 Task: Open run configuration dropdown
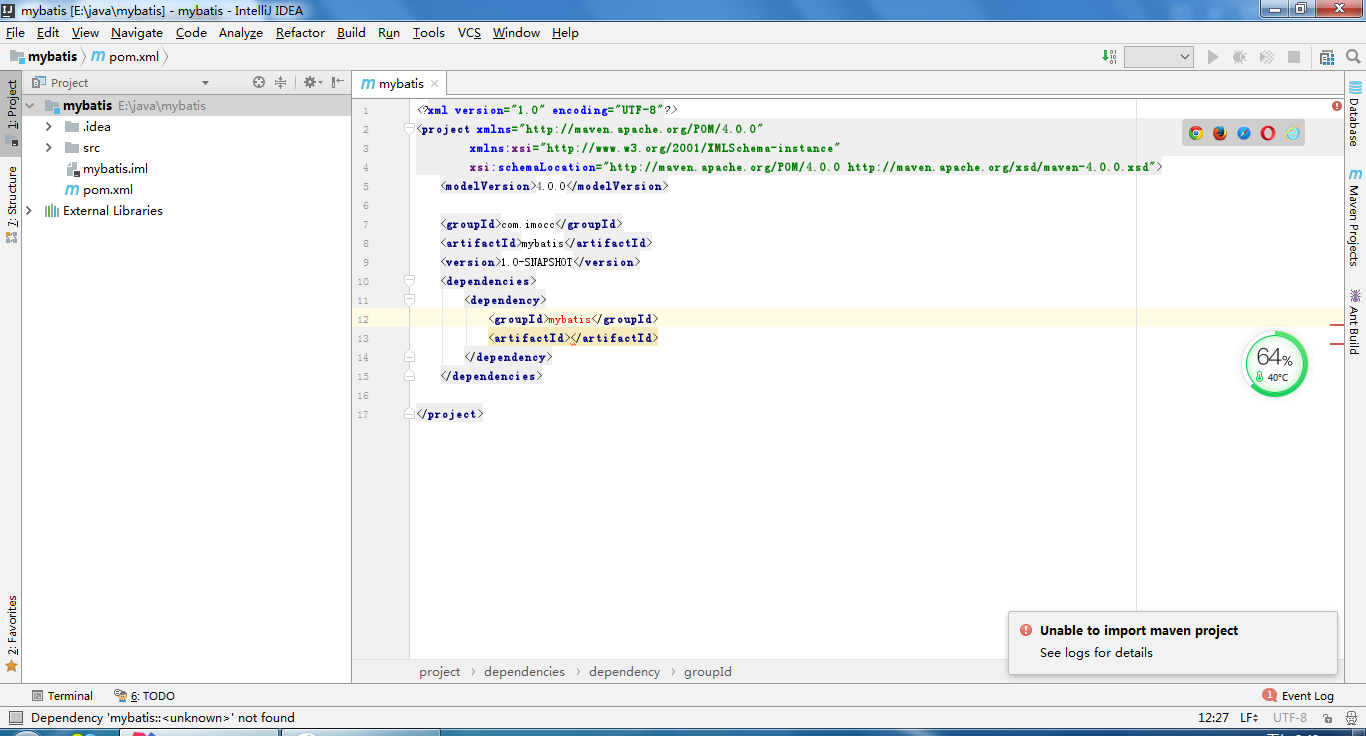point(1159,57)
